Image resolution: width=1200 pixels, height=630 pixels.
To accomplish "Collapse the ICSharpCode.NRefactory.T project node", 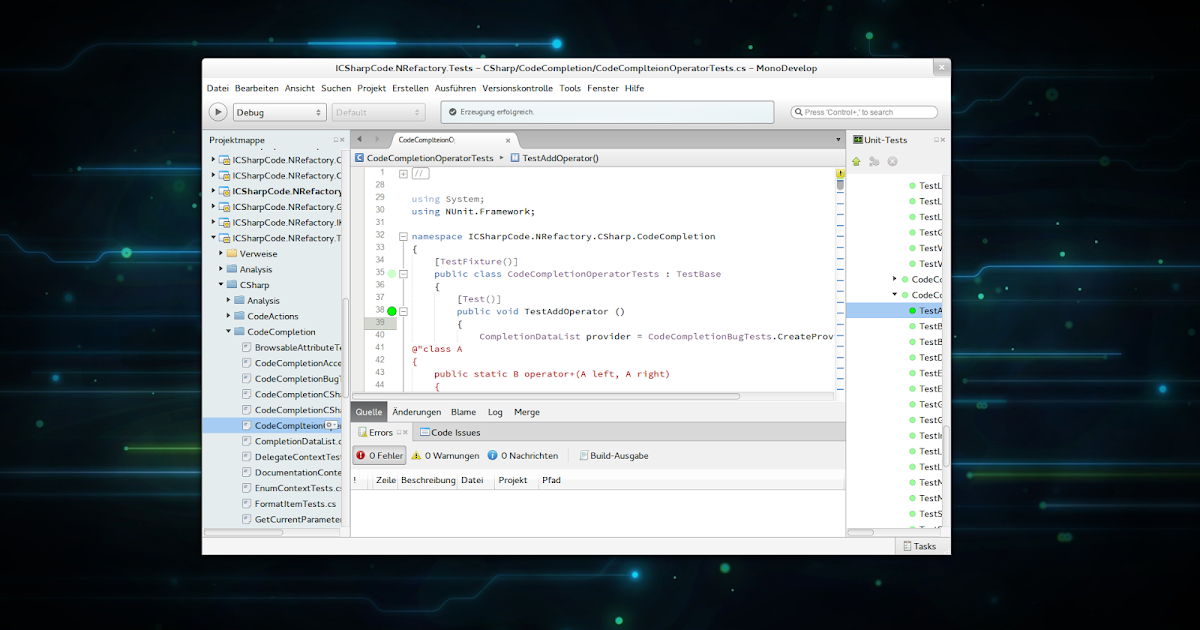I will [213, 238].
